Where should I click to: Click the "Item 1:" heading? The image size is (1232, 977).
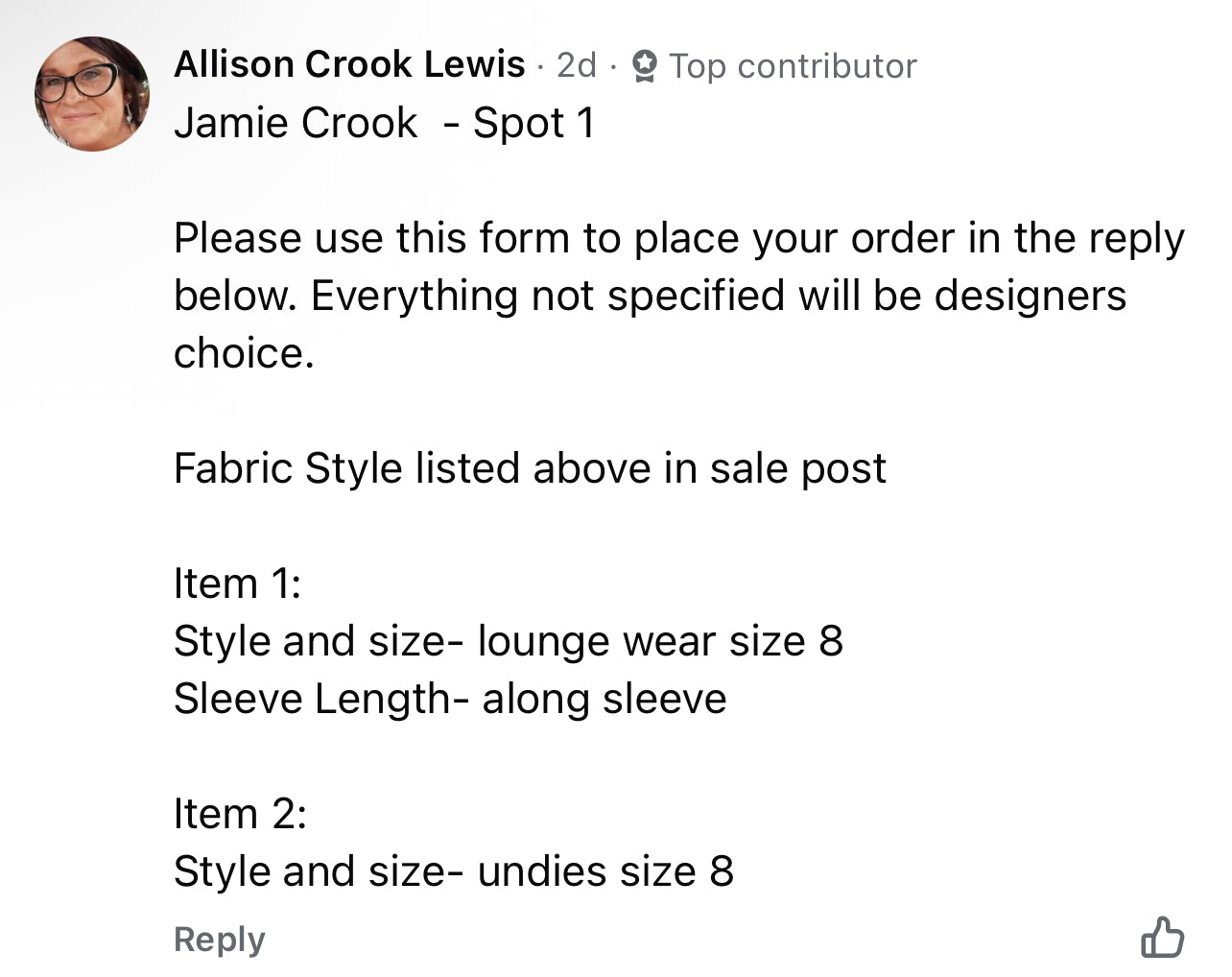[x=237, y=584]
